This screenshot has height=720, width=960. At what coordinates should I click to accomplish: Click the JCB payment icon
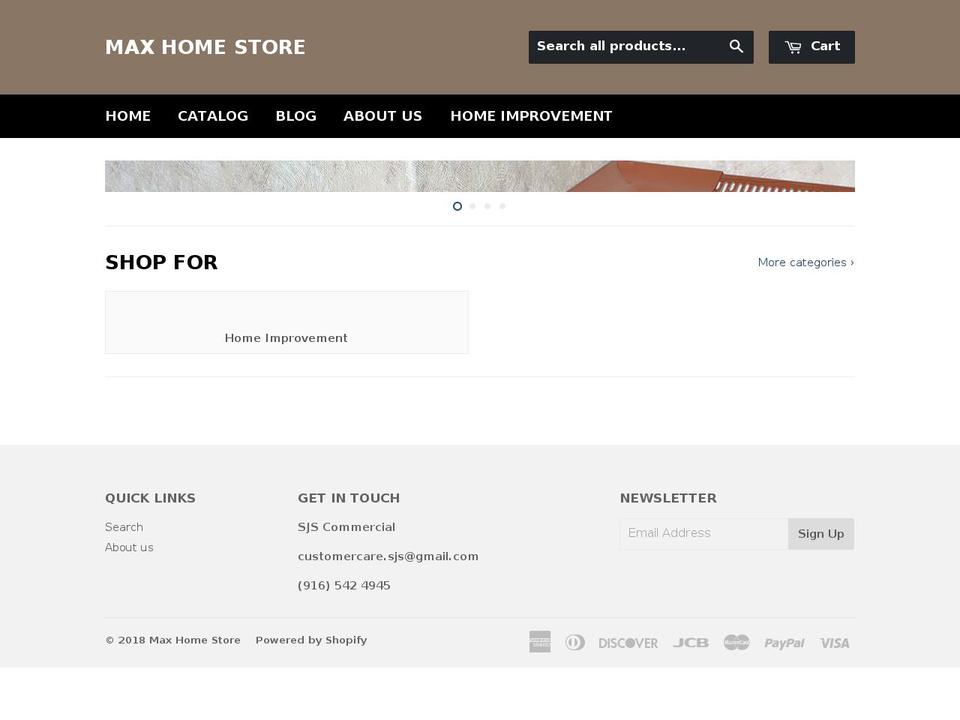tap(691, 643)
